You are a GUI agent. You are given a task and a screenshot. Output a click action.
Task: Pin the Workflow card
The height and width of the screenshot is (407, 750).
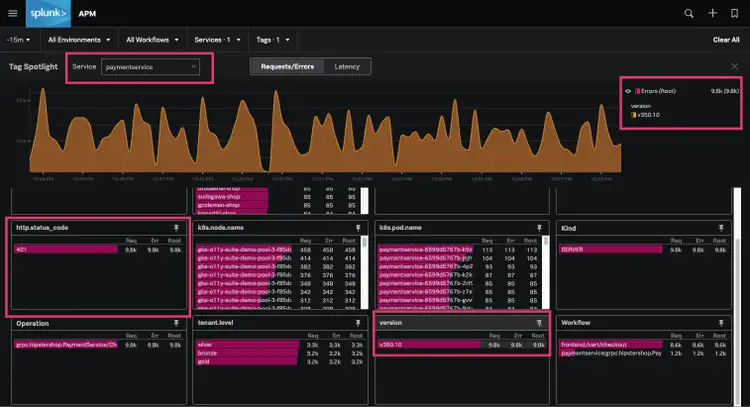[x=722, y=324]
